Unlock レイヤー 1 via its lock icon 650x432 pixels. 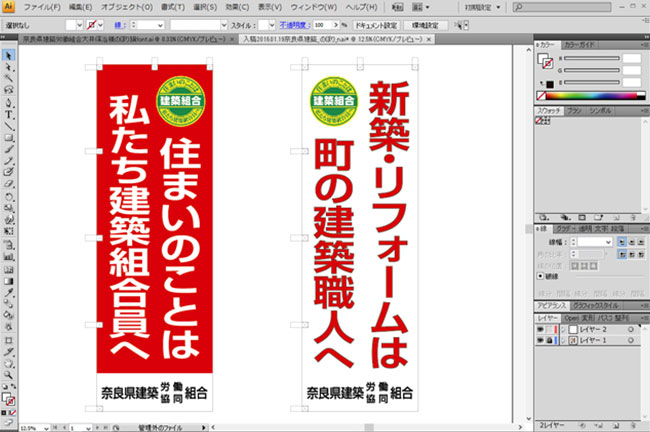549,340
